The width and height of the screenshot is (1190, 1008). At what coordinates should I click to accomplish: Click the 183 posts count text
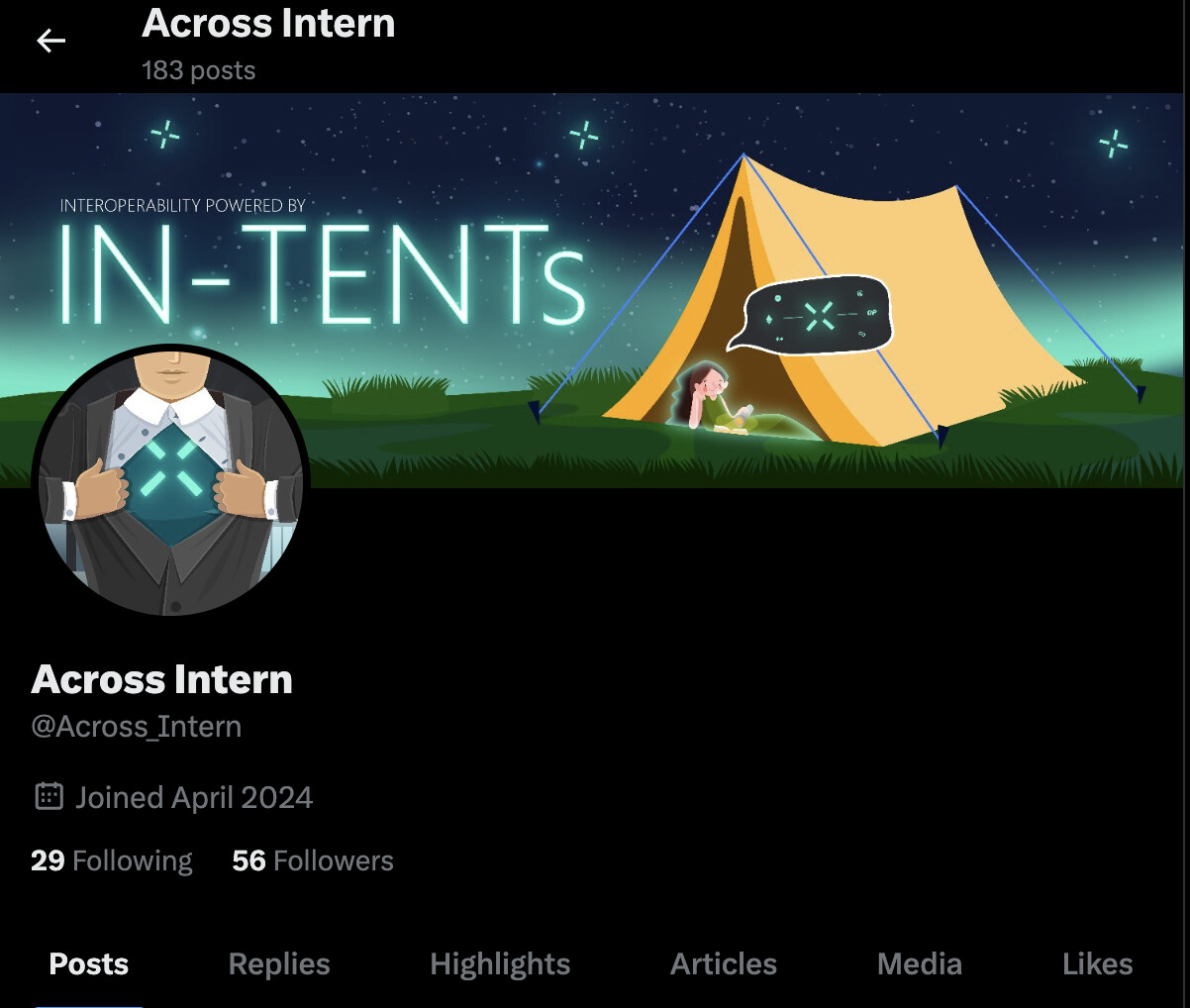click(x=198, y=70)
